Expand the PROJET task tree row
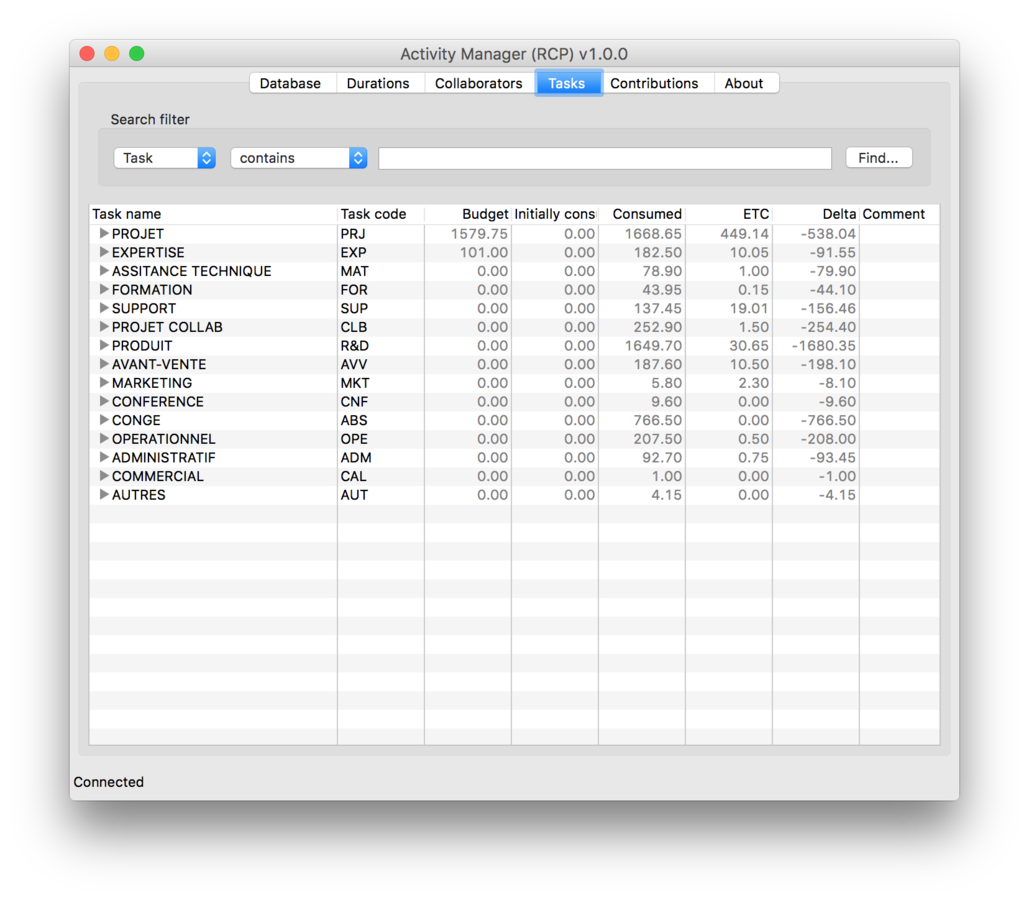This screenshot has height=900, width=1029. pyautogui.click(x=104, y=233)
